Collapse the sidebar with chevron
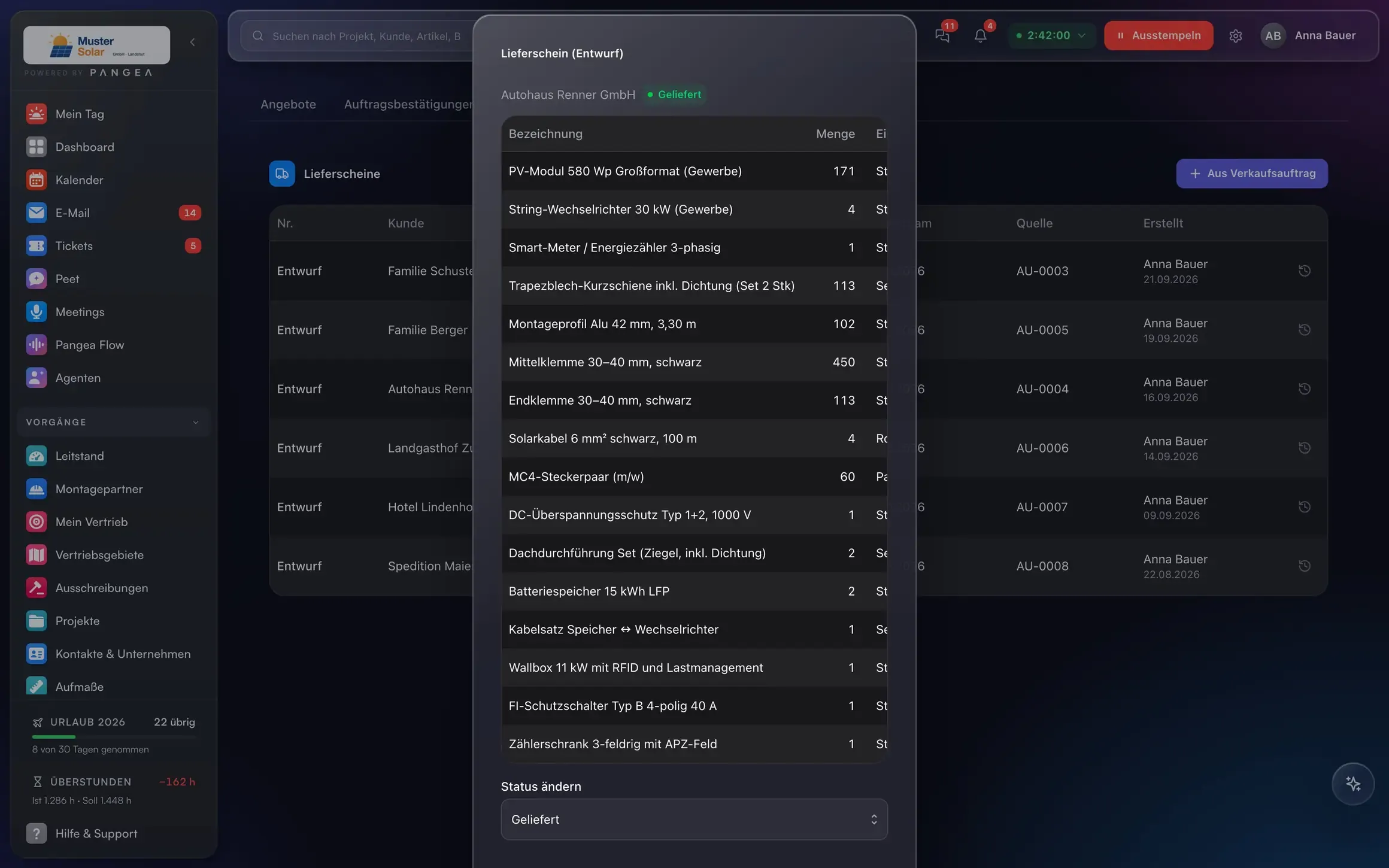The image size is (1389, 868). coord(192,42)
